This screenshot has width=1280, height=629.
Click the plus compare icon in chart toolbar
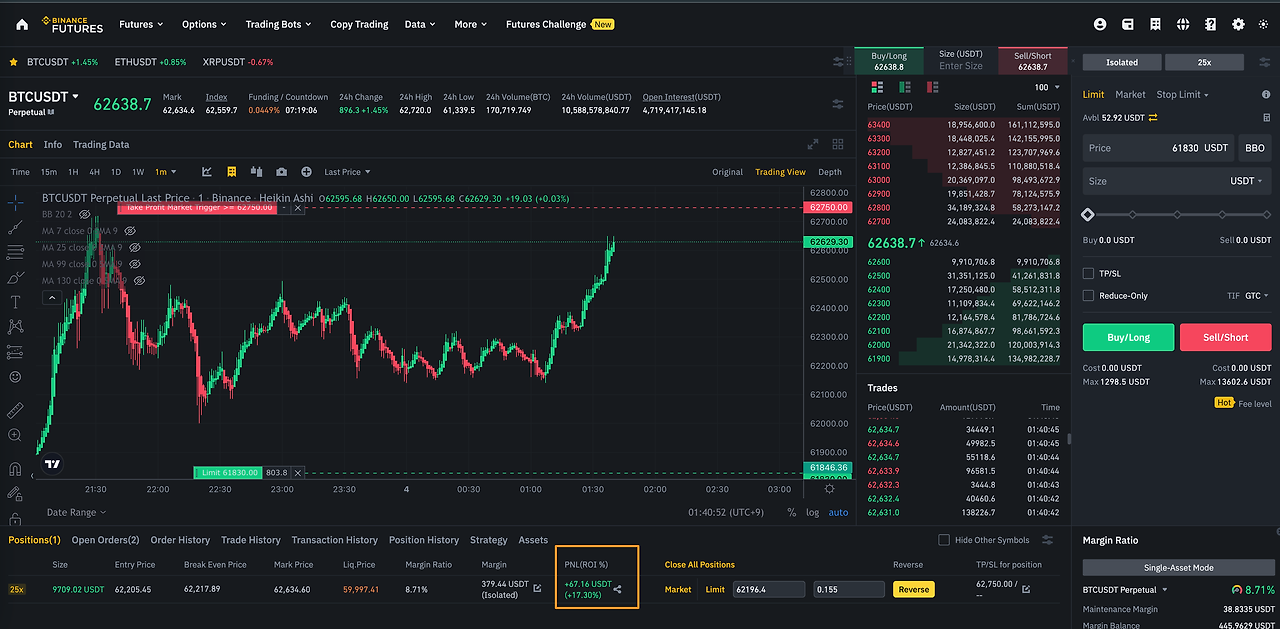tap(306, 172)
